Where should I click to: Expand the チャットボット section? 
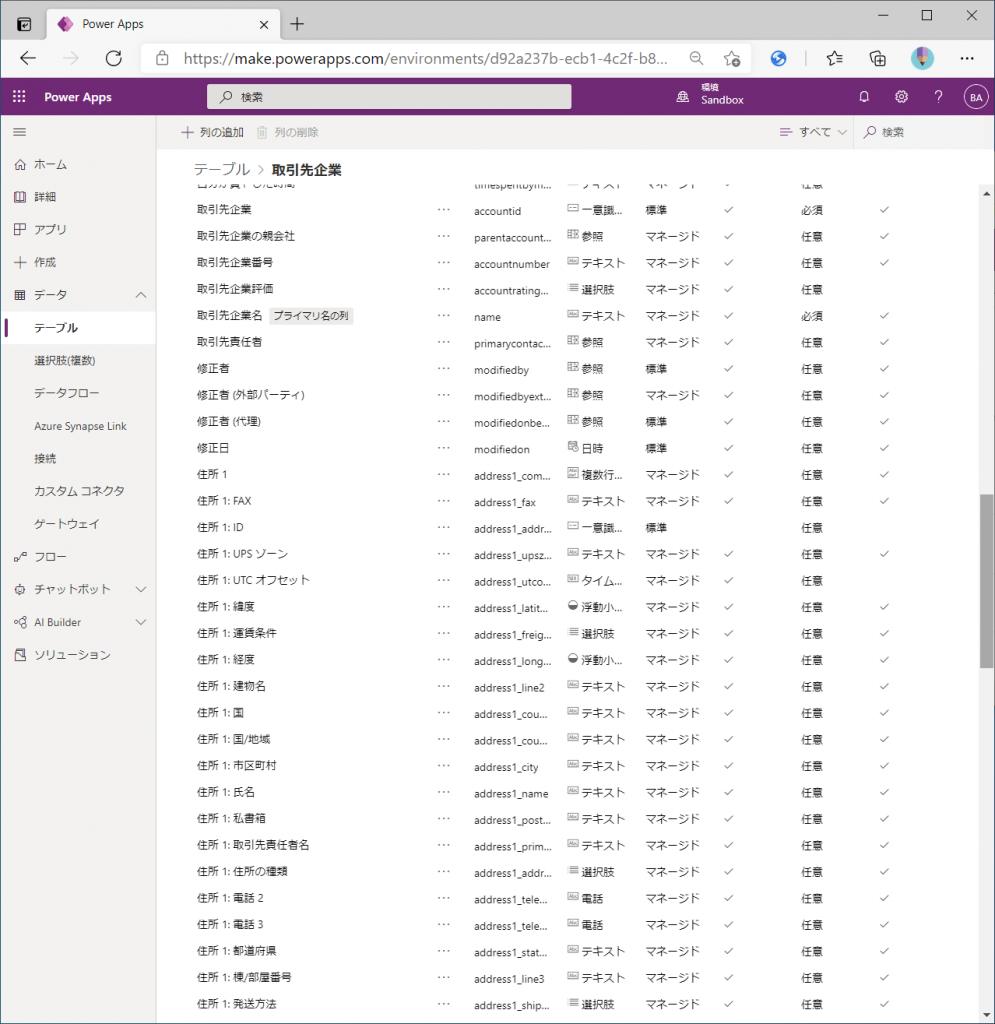tap(141, 589)
